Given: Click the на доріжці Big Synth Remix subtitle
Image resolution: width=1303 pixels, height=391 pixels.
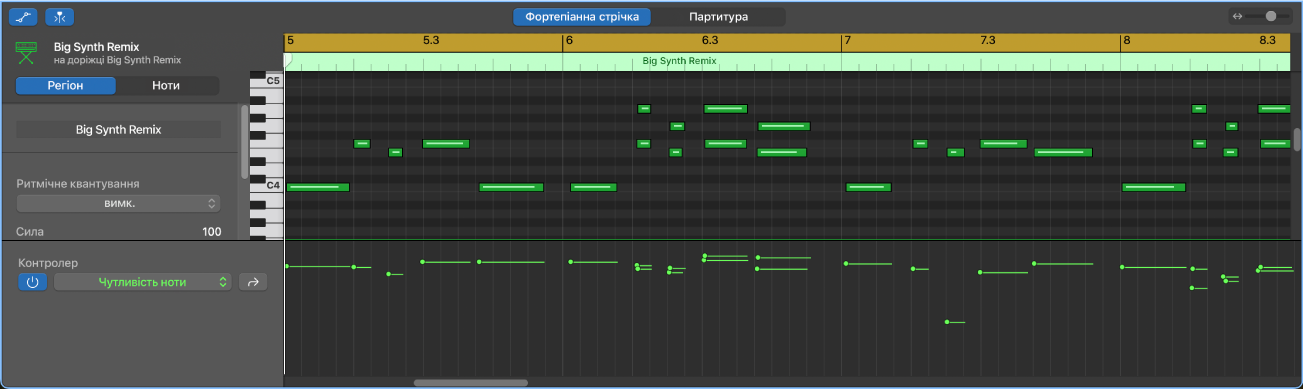Looking at the screenshot, I should [x=117, y=60].
